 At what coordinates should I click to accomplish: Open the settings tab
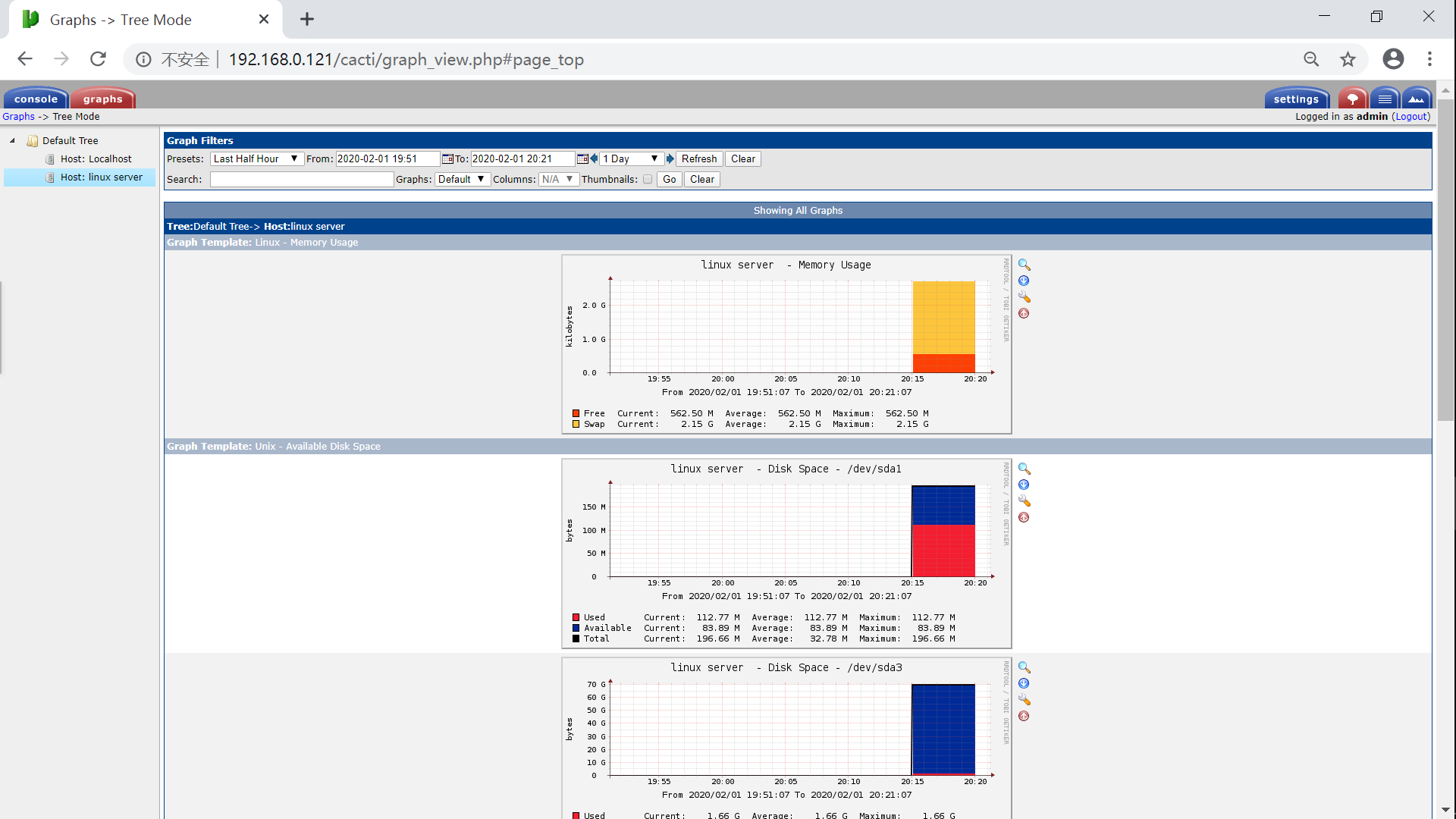[x=1296, y=99]
